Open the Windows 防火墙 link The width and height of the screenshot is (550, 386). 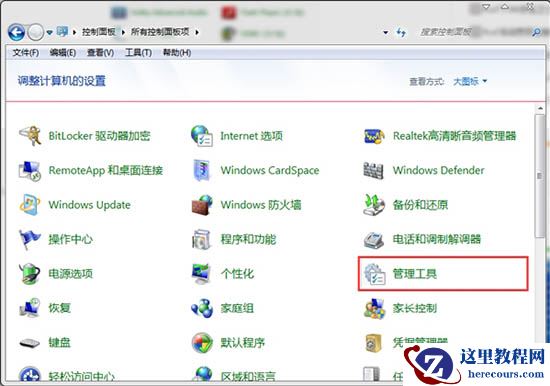pos(261,205)
